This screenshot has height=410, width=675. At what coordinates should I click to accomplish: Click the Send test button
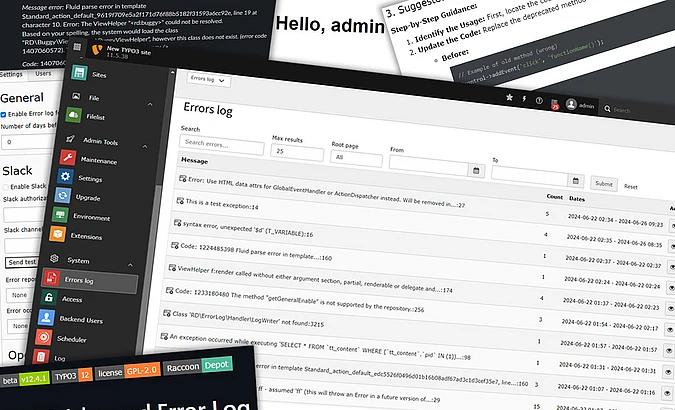[20, 260]
